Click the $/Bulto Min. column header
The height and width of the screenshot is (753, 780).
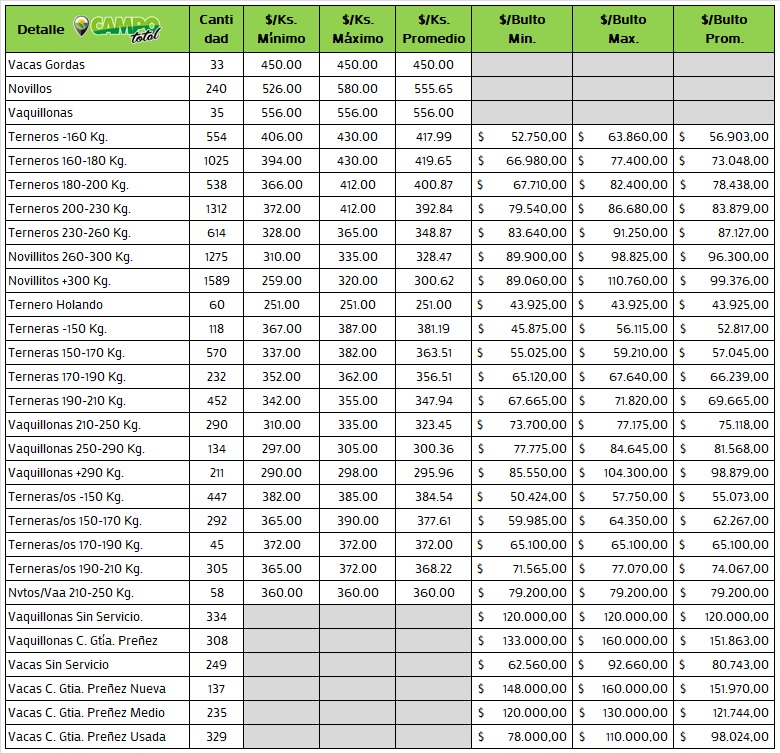521,29
